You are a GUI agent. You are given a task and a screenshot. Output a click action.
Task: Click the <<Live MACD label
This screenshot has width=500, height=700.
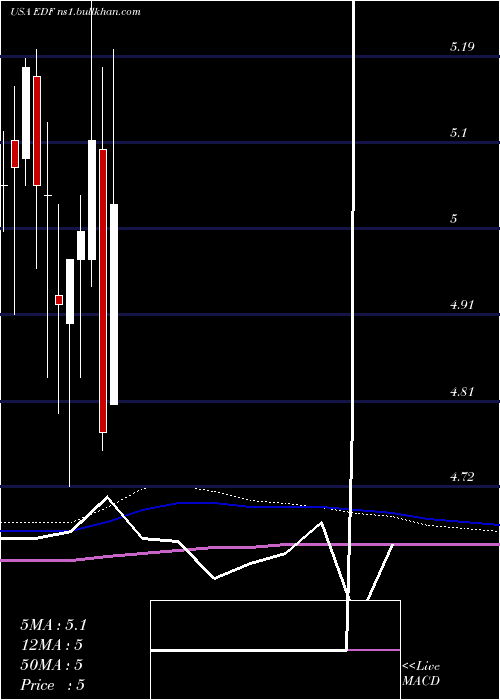click(421, 673)
